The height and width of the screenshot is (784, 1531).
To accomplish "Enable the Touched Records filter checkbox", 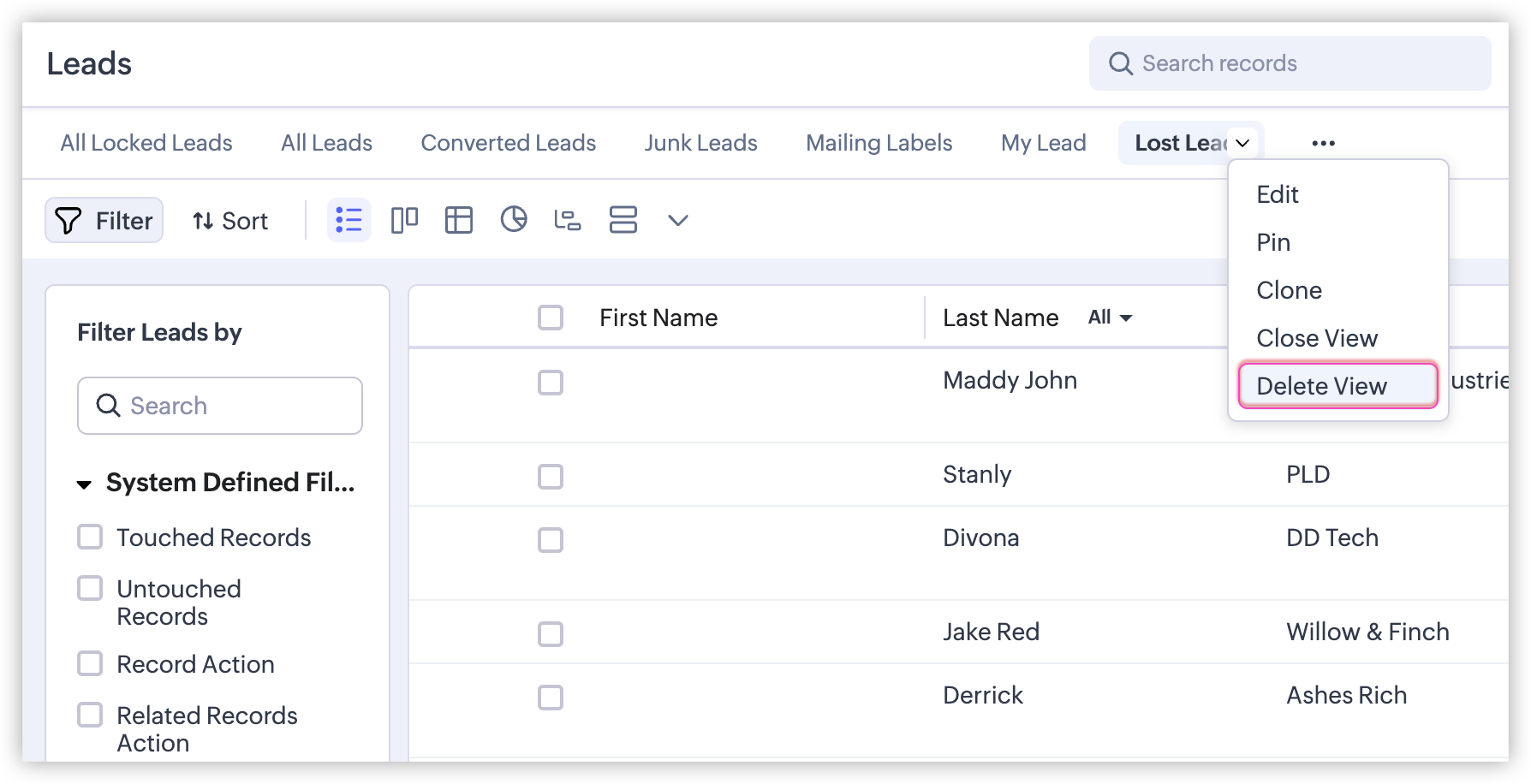I will tap(90, 538).
